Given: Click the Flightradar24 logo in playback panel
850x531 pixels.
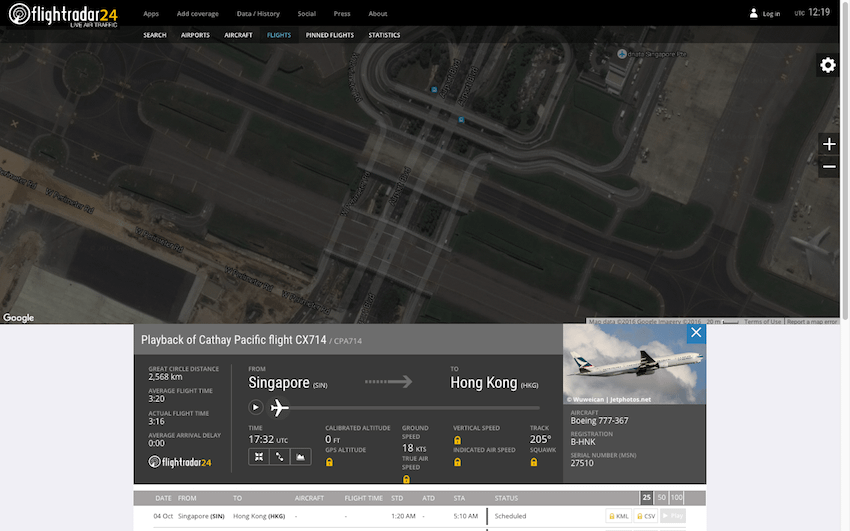Looking at the screenshot, I should [x=179, y=462].
